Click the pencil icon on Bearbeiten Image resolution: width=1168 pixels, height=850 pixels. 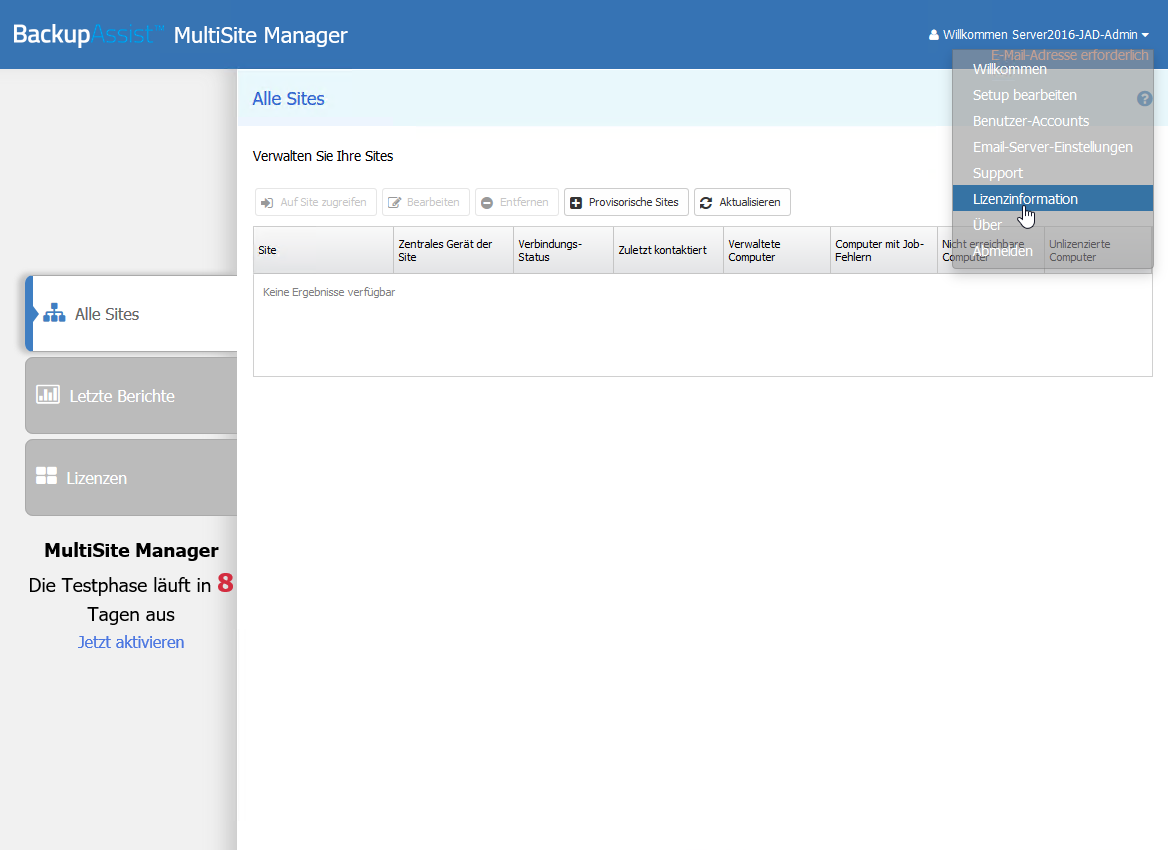[x=394, y=203]
